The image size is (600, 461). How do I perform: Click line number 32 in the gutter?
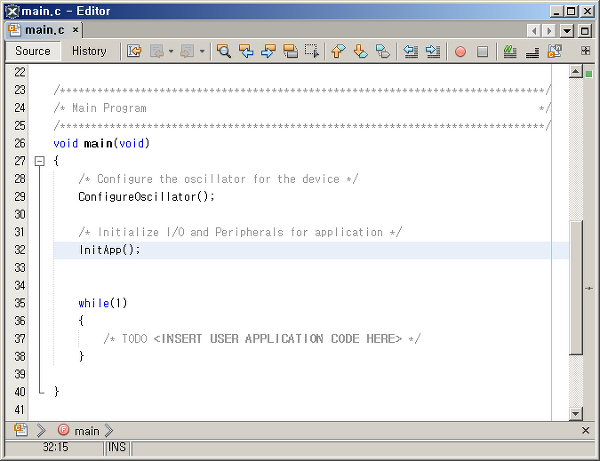tap(20, 250)
